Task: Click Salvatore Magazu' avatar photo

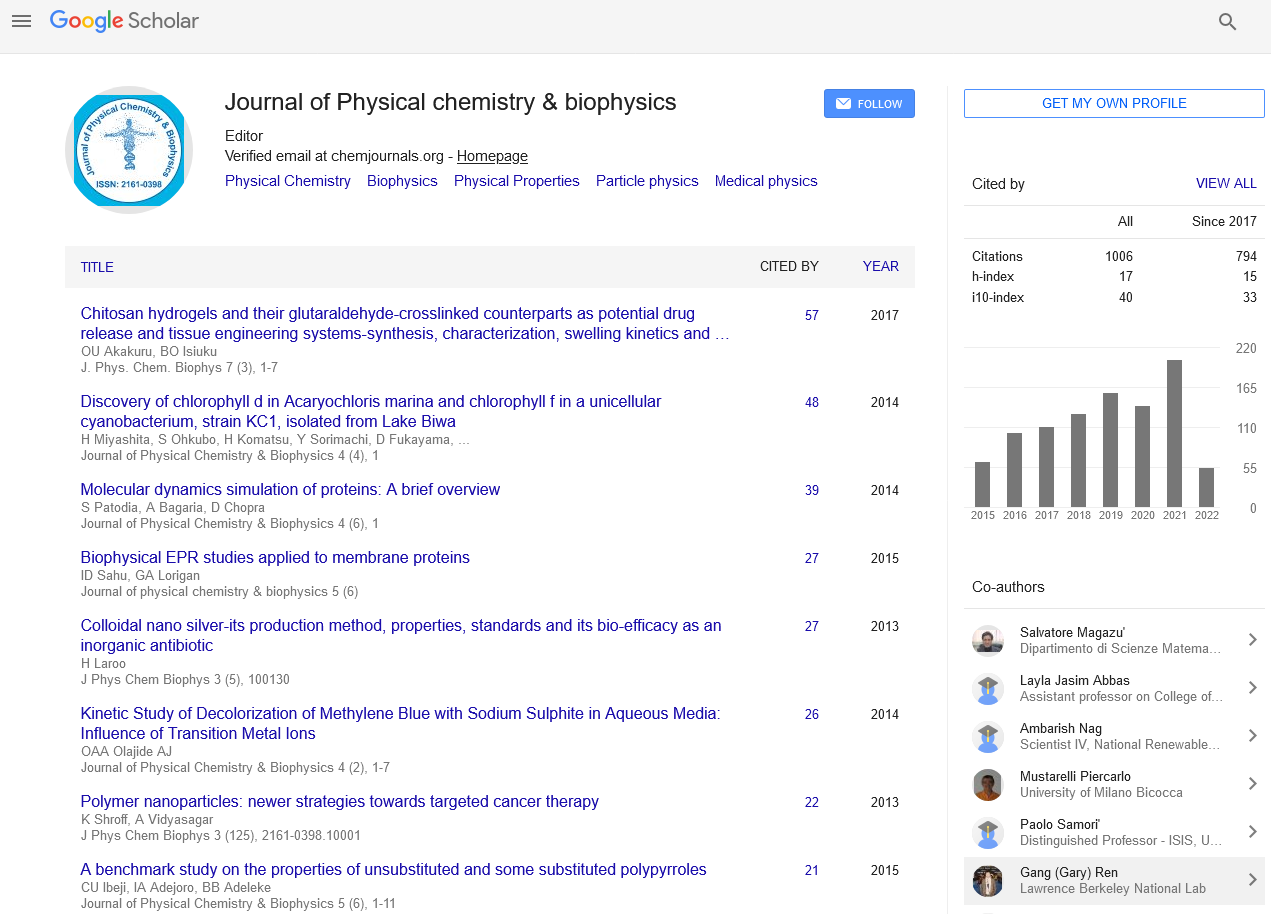Action: [987, 640]
